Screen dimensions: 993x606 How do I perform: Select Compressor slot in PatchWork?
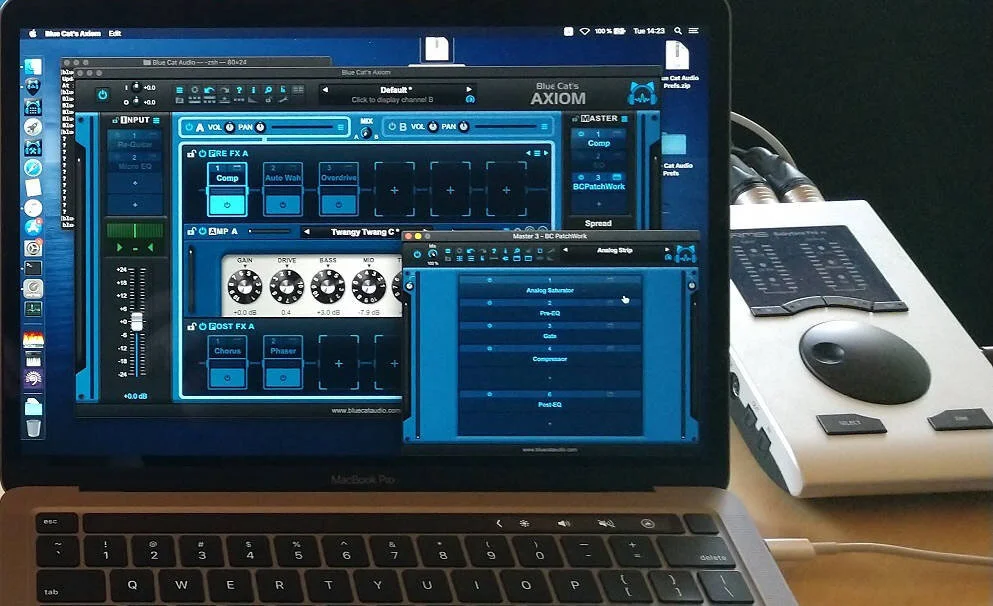point(550,355)
